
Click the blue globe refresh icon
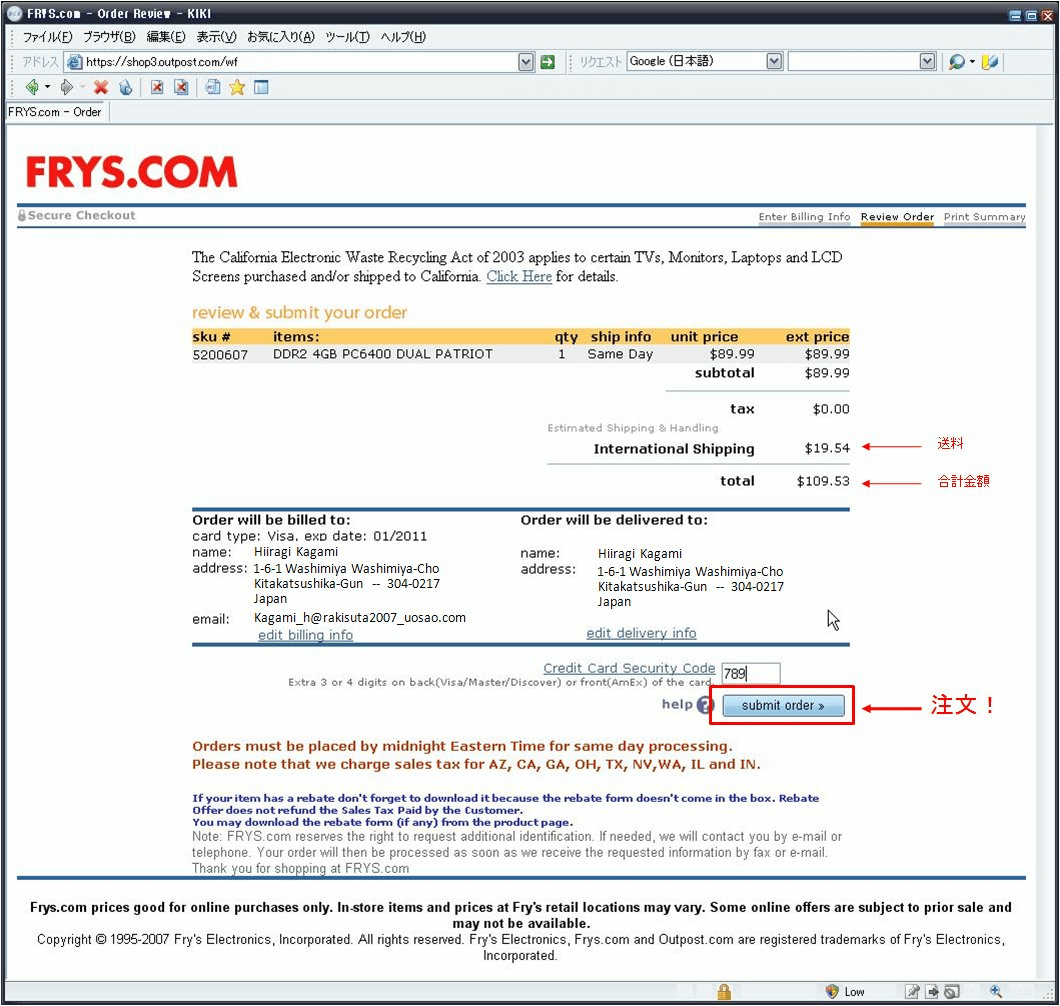pyautogui.click(x=126, y=87)
